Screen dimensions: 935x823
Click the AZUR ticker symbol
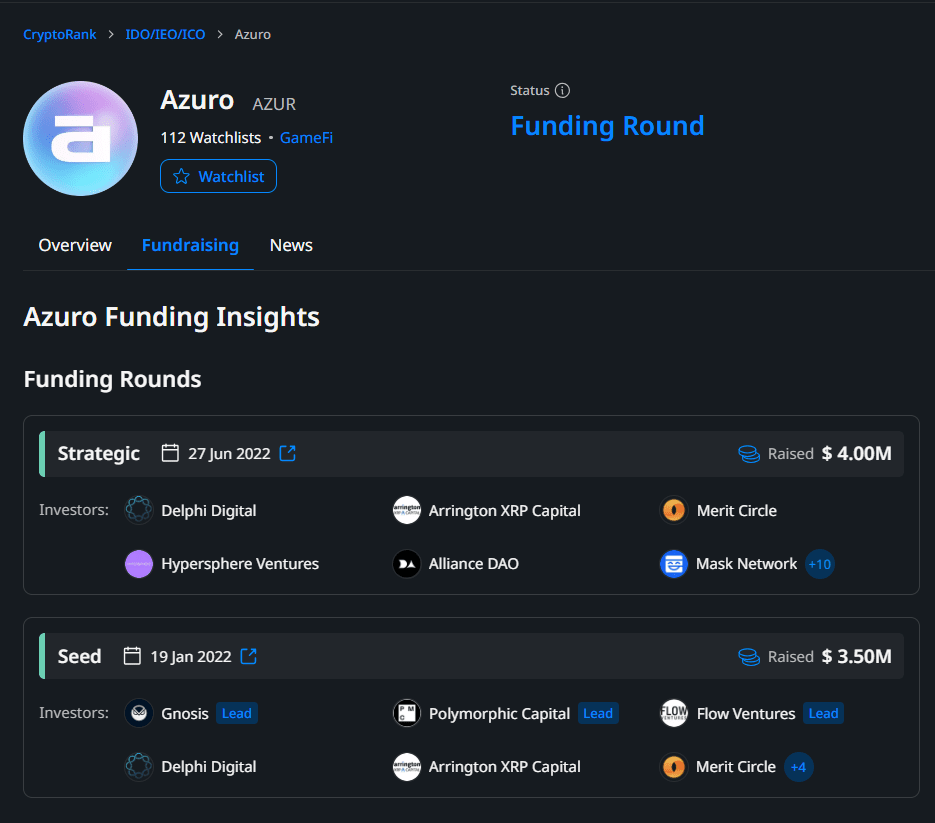[x=274, y=104]
